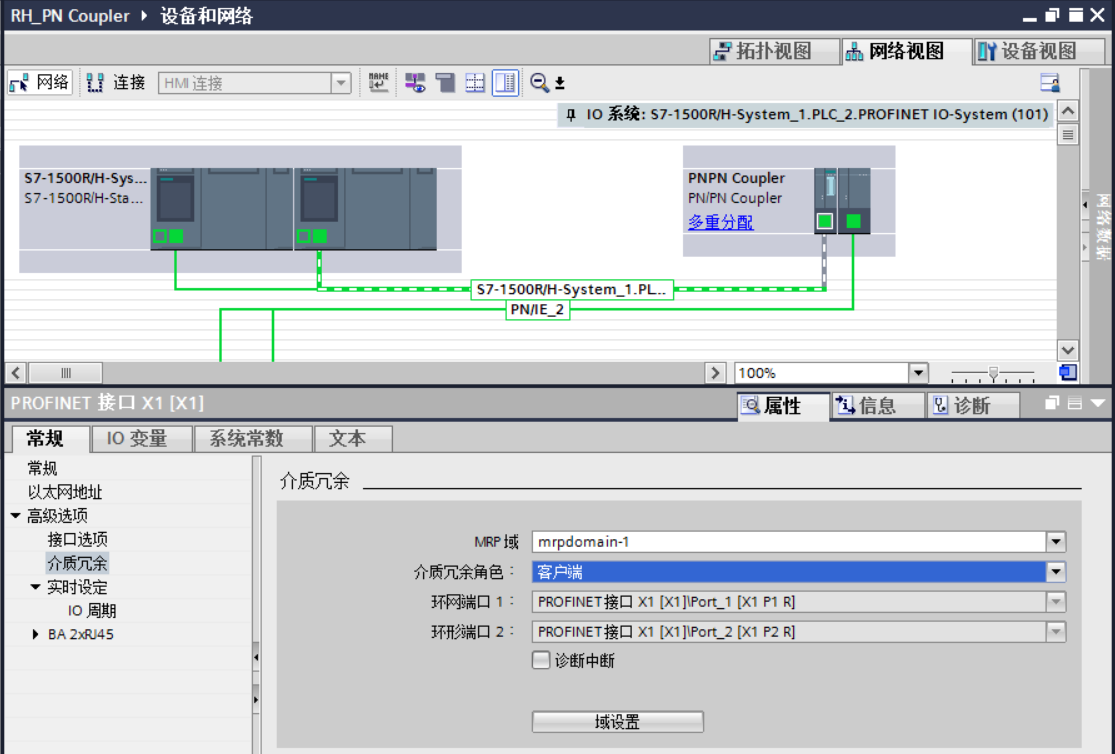Viewport: 1115px width, 754px height.
Task: Click the horizontal scroll right arrow
Action: pyautogui.click(x=715, y=373)
